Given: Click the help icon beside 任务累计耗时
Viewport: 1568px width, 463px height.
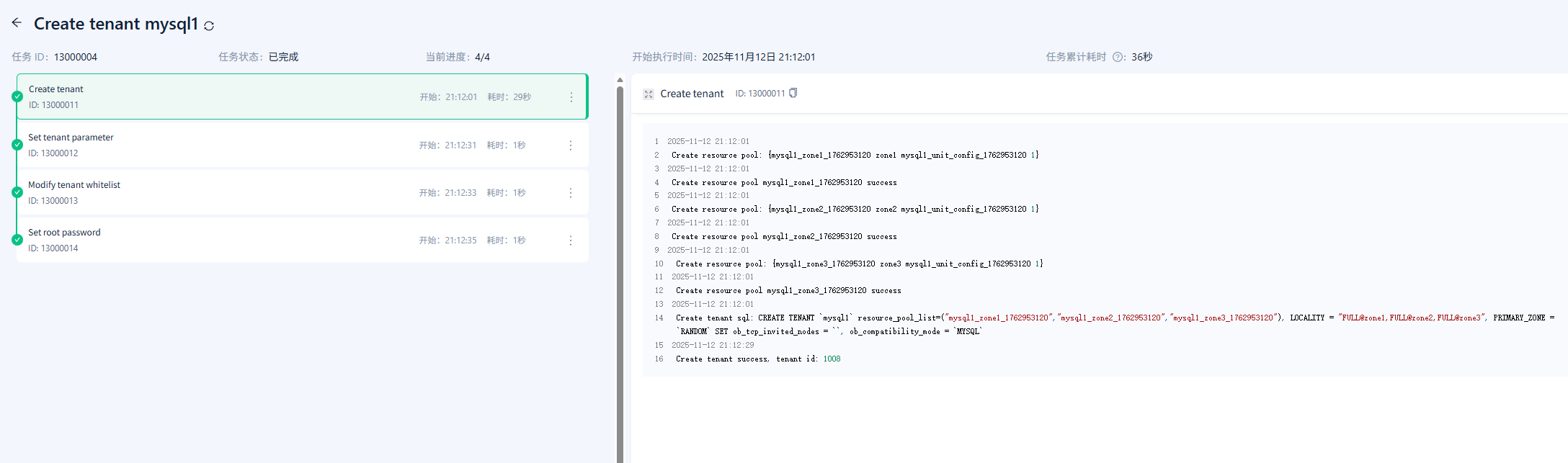Looking at the screenshot, I should [x=1118, y=57].
